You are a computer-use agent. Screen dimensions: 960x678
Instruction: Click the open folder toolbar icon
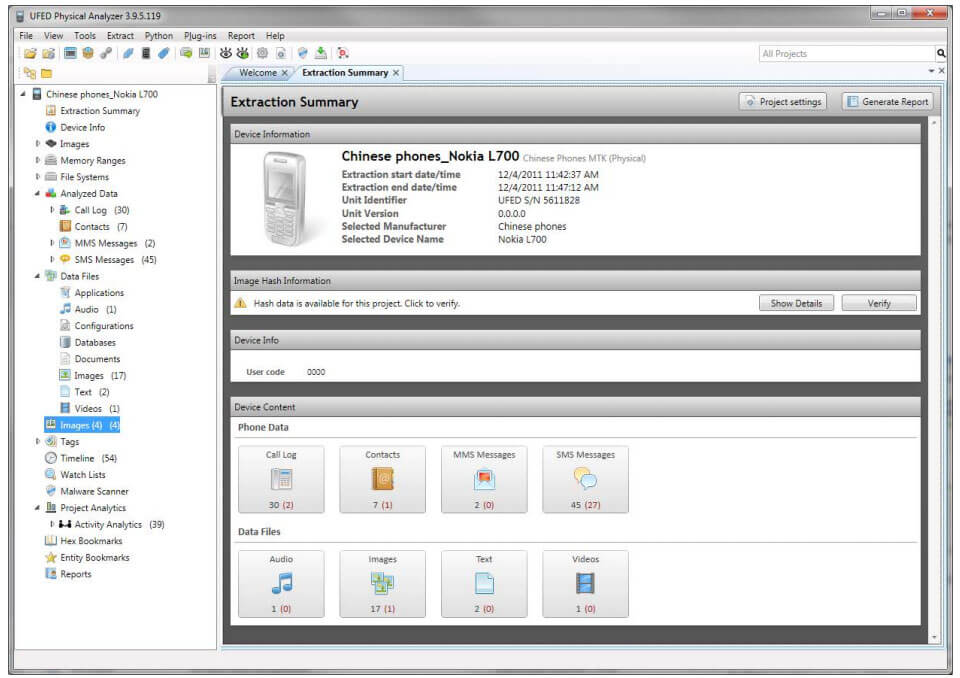tap(30, 53)
